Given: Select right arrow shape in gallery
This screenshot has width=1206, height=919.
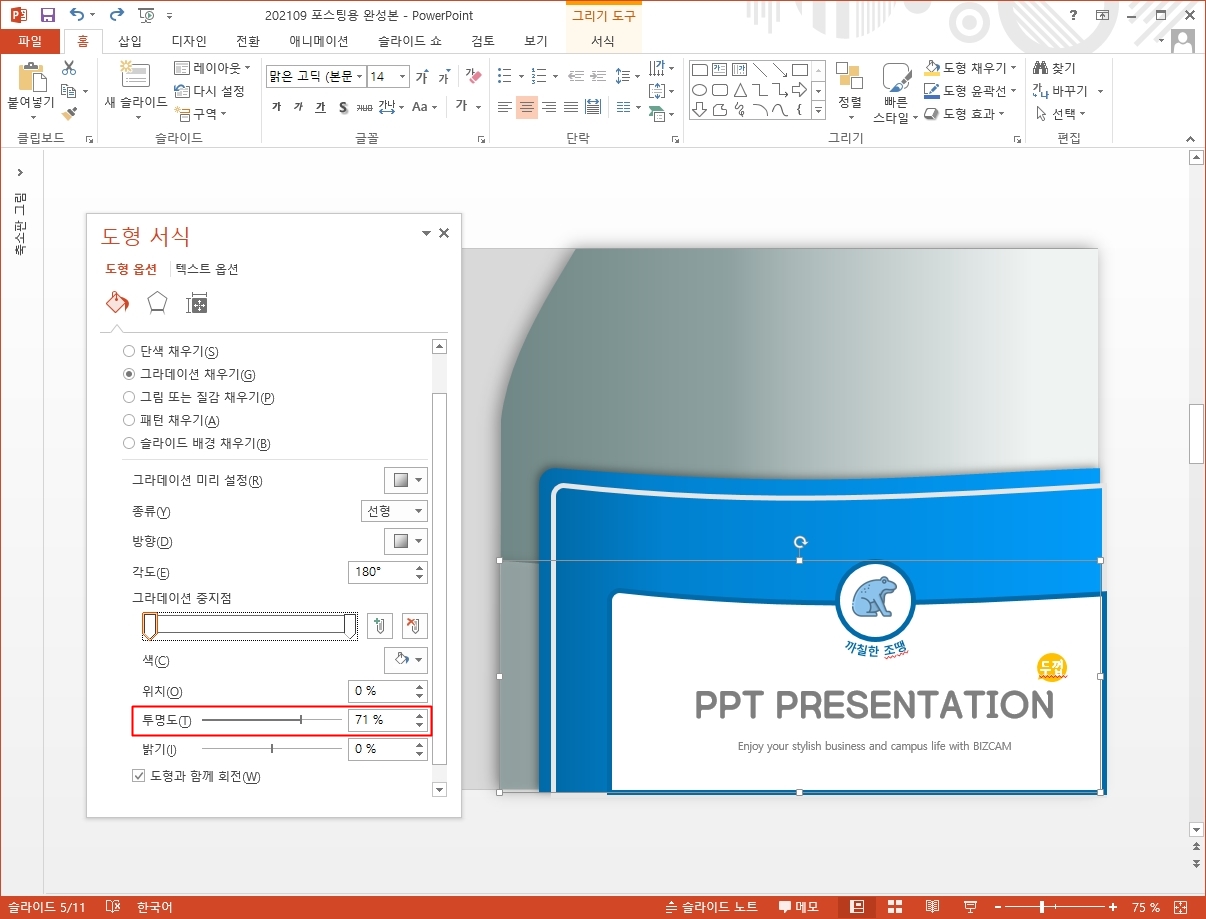Looking at the screenshot, I should (x=800, y=90).
